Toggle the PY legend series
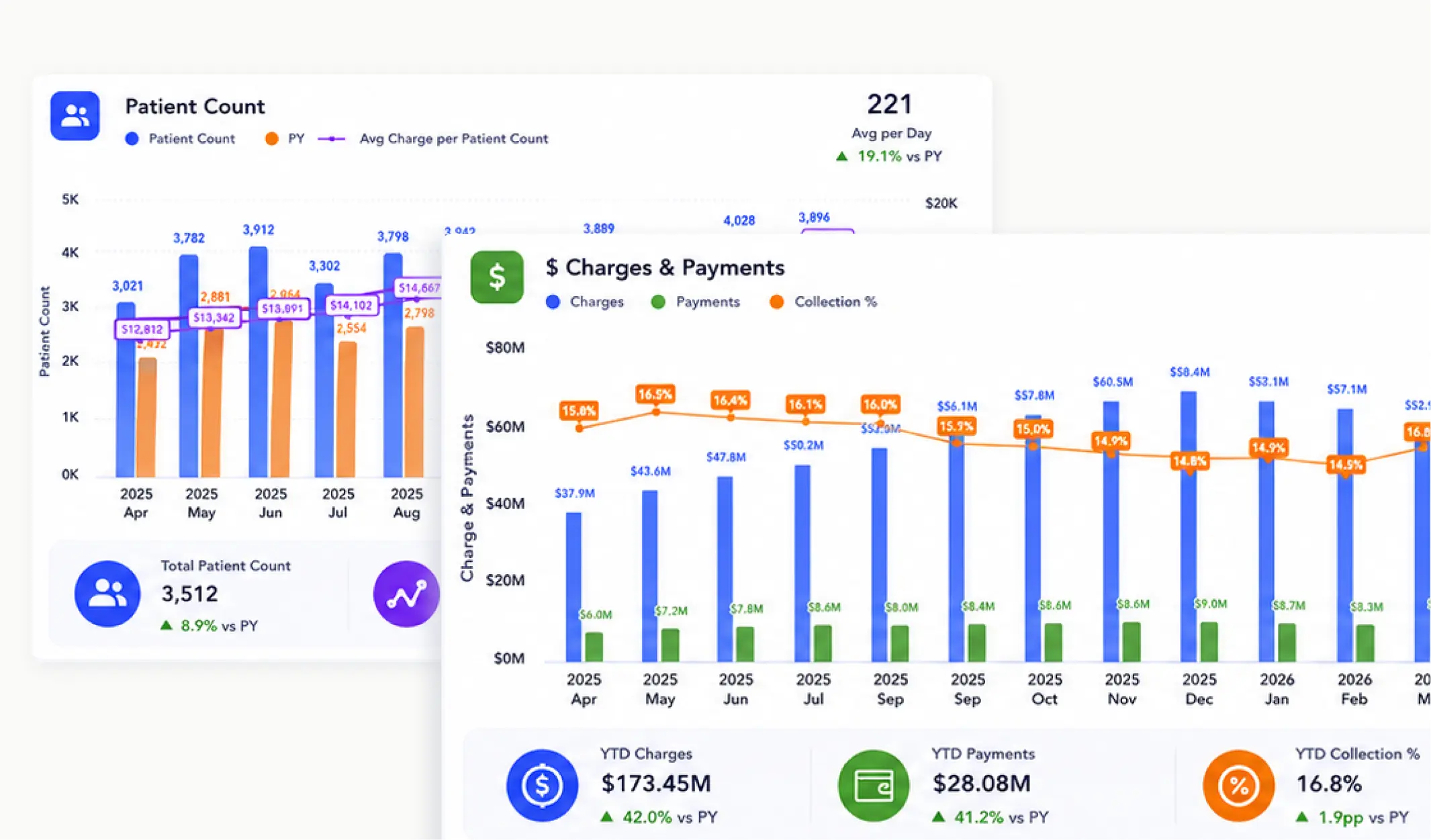 (285, 139)
